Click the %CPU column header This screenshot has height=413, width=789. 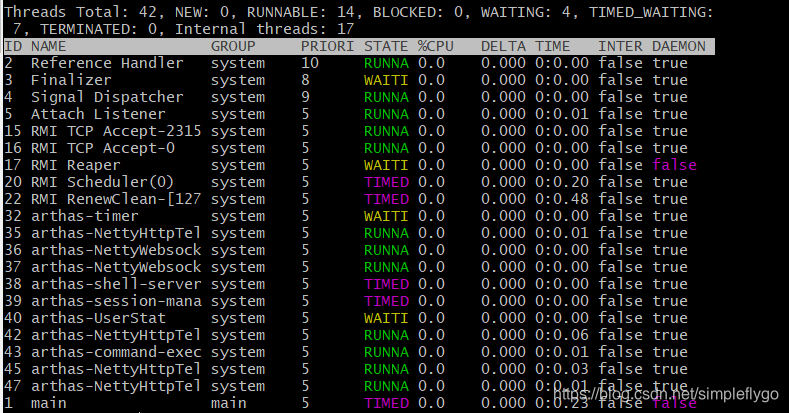(436, 46)
